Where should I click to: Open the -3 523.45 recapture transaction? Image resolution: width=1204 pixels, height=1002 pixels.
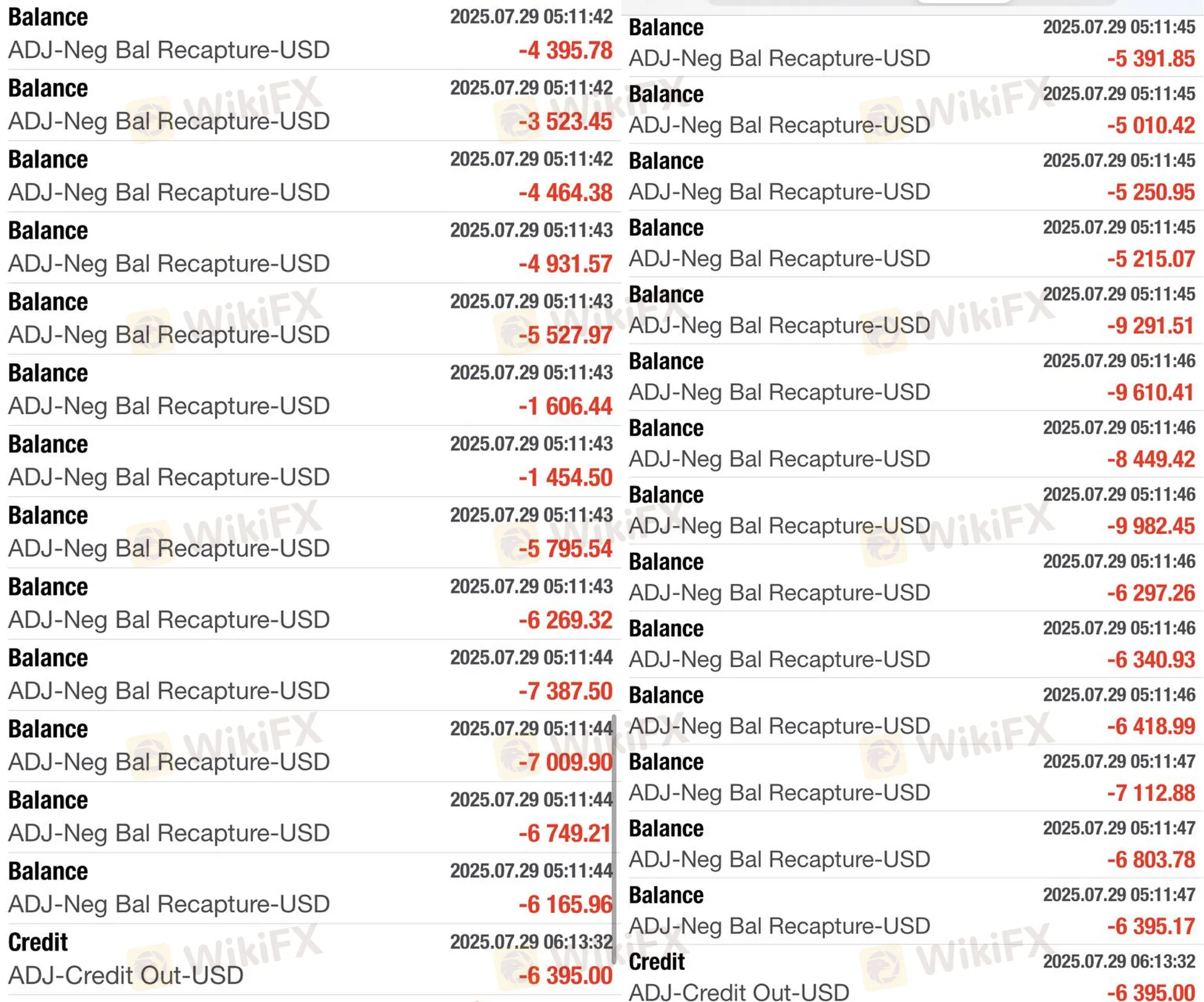coord(310,105)
